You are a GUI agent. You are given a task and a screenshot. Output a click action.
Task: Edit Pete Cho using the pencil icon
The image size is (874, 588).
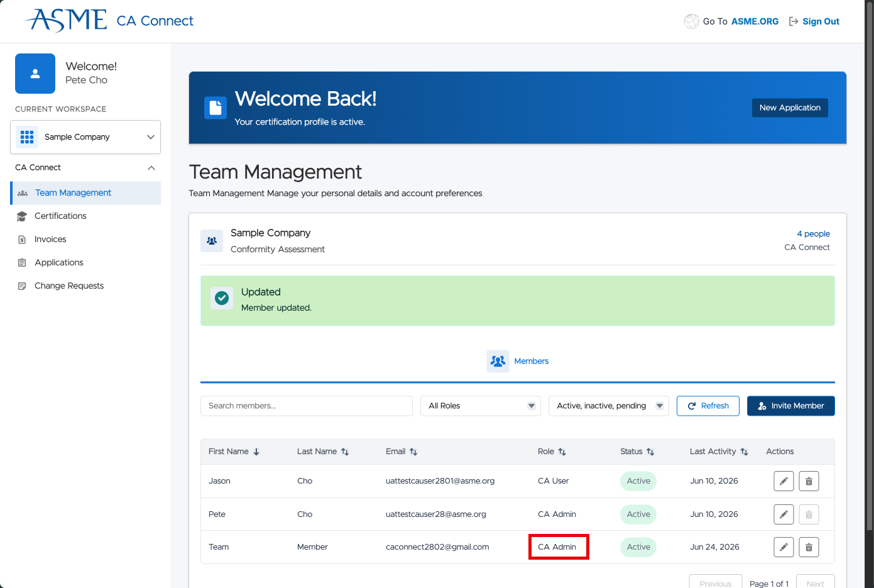[784, 514]
